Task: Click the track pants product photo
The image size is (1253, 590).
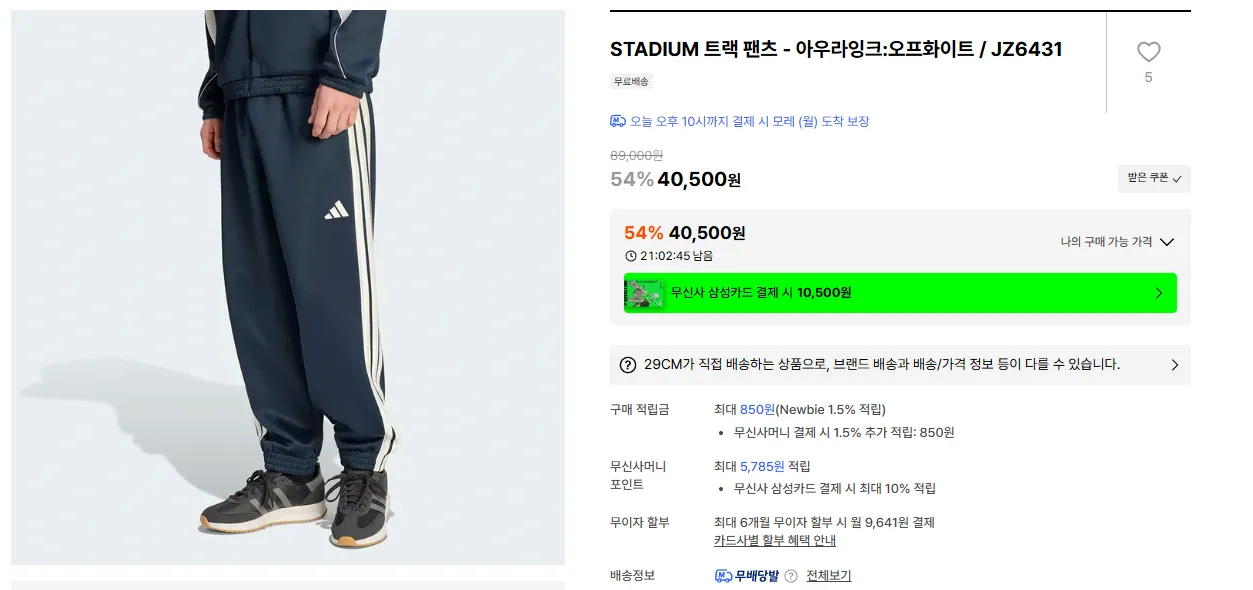Action: click(x=288, y=287)
